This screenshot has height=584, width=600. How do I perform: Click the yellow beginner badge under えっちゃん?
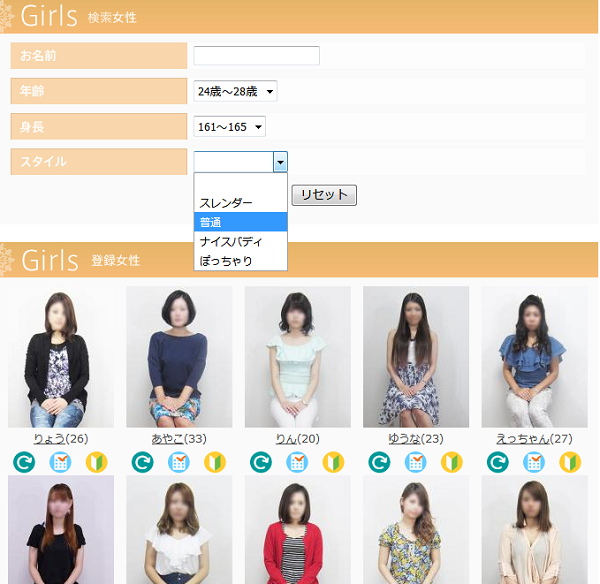click(x=570, y=462)
